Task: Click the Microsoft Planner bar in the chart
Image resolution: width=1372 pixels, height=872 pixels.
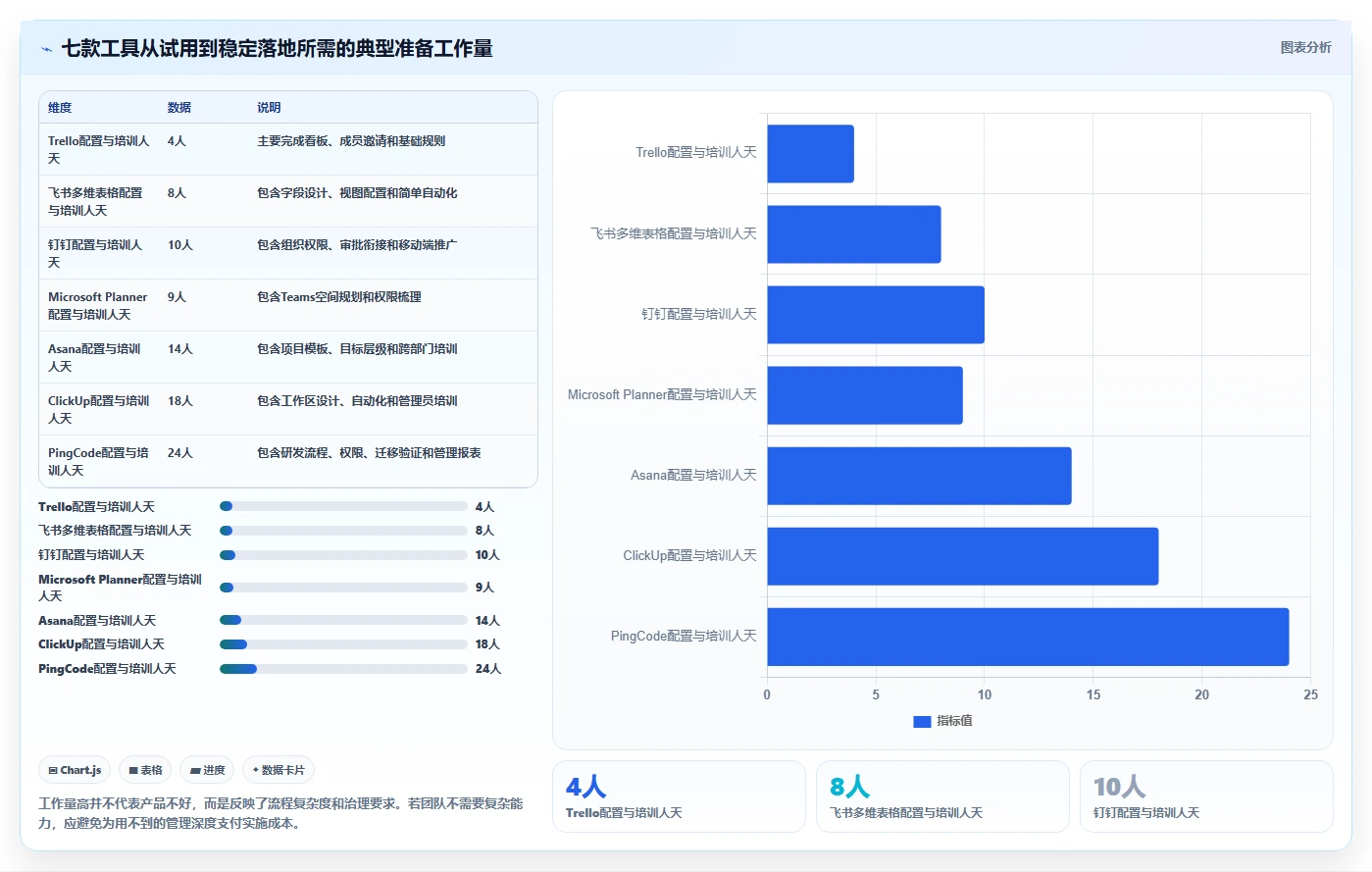Action: [864, 395]
